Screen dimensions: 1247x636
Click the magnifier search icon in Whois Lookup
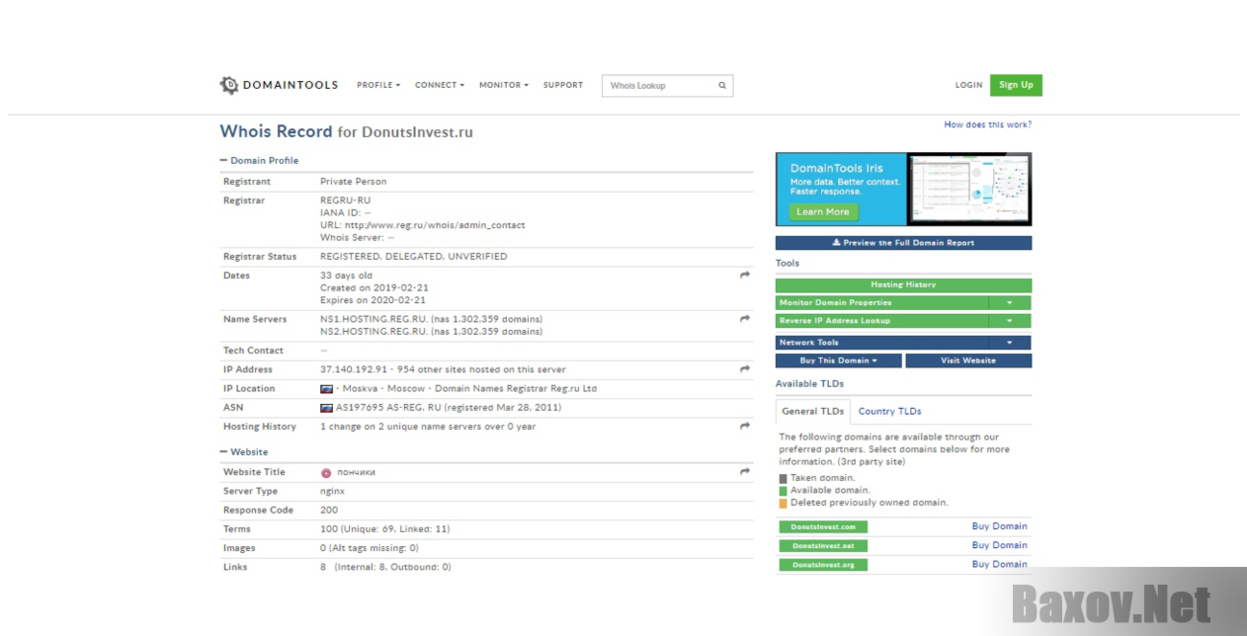(x=722, y=86)
